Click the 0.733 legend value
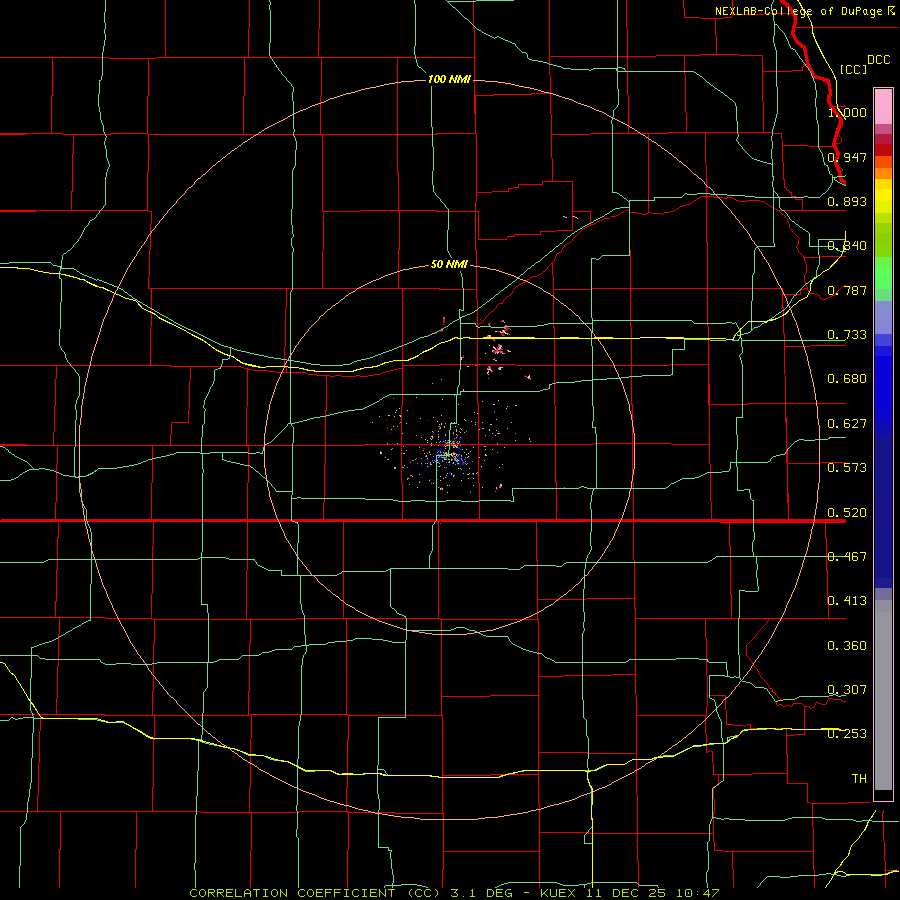This screenshot has height=900, width=900. 847,335
